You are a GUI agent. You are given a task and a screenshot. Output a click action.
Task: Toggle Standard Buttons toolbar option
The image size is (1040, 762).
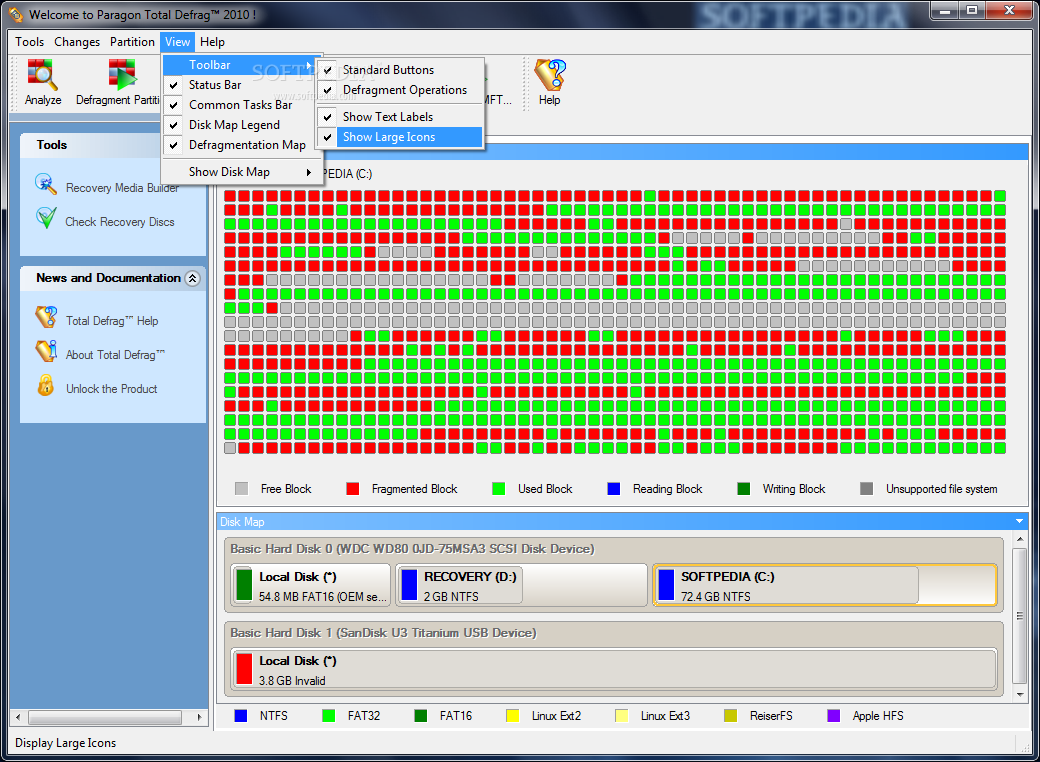pyautogui.click(x=400, y=70)
